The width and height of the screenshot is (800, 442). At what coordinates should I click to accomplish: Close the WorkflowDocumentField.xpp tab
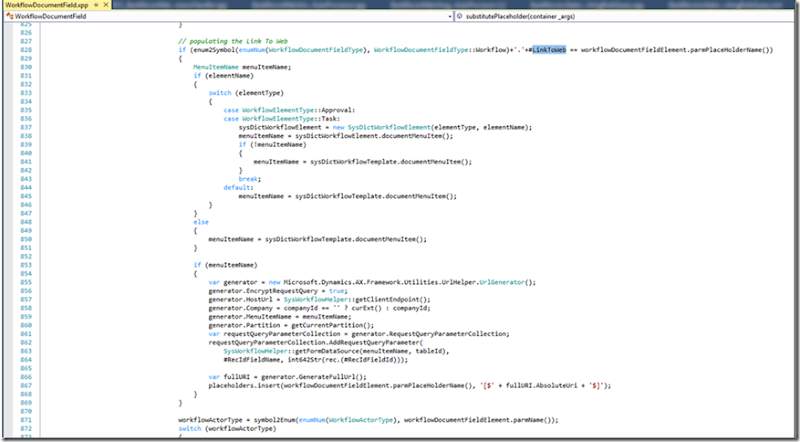pyautogui.click(x=105, y=5)
